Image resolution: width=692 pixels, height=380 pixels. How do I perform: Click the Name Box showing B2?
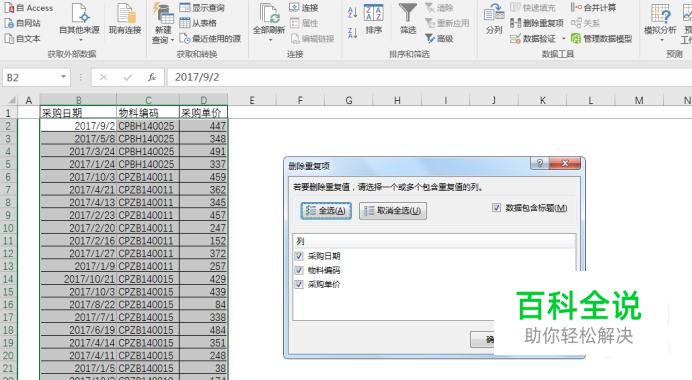(31, 78)
